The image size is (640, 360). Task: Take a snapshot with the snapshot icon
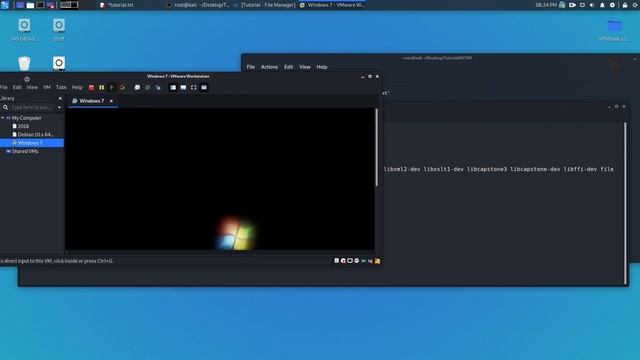[x=137, y=87]
